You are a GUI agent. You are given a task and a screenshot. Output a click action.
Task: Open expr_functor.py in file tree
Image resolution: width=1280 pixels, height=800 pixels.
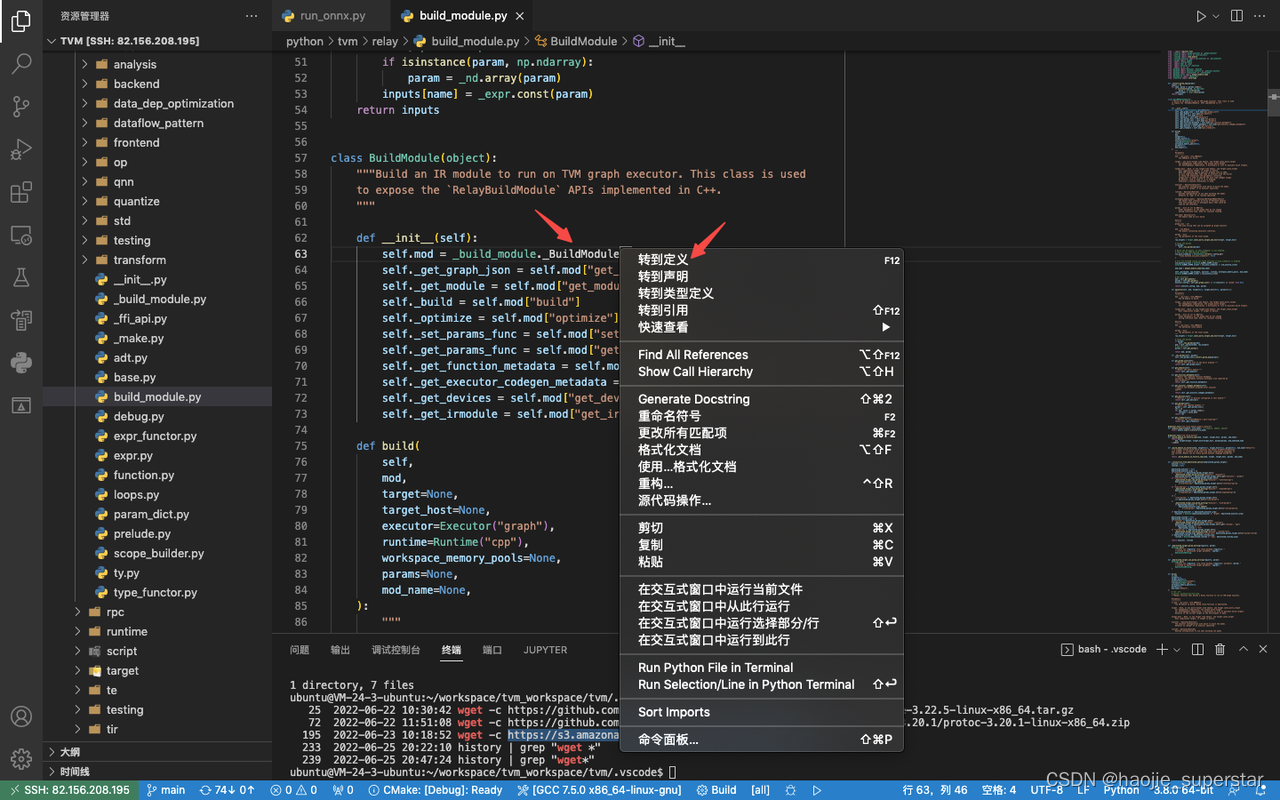point(155,436)
